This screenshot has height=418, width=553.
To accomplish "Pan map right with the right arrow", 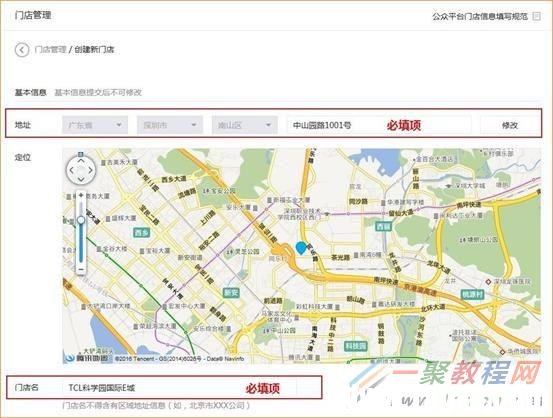I will point(90,170).
